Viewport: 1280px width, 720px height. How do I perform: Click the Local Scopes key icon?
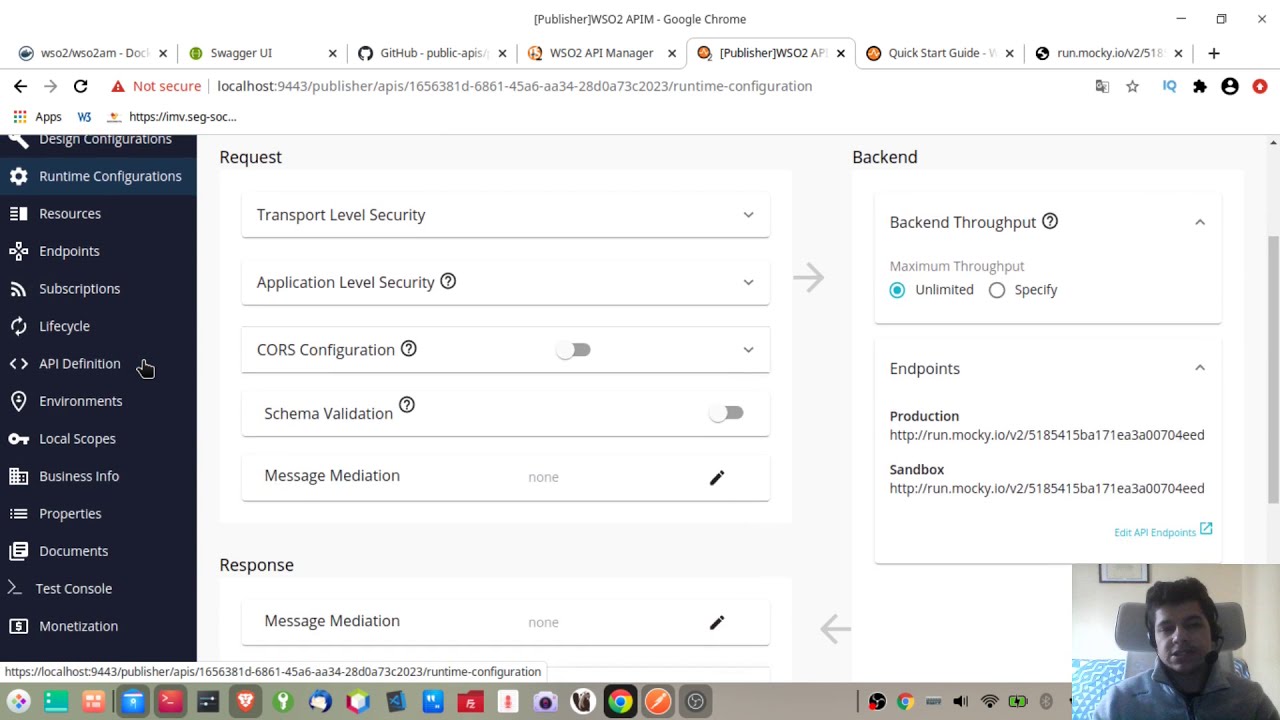(18, 438)
